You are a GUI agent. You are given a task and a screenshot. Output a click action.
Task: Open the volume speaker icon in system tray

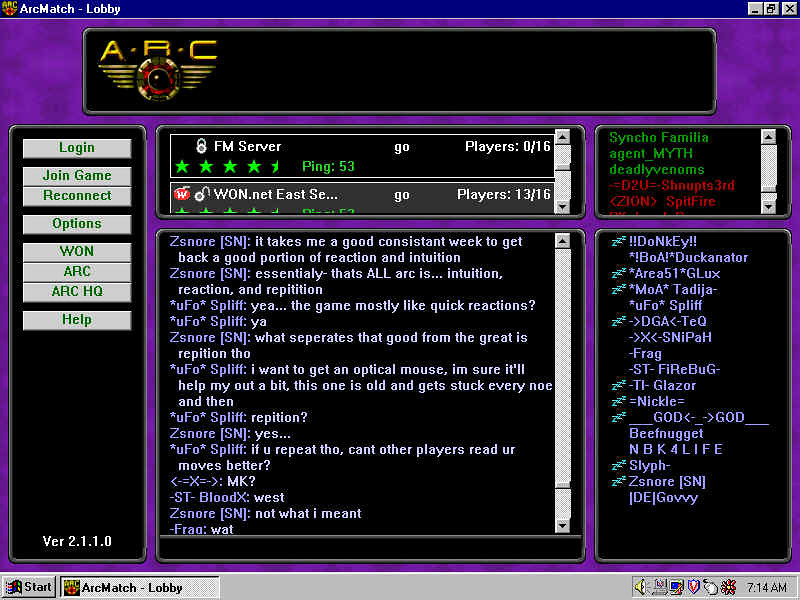click(642, 587)
